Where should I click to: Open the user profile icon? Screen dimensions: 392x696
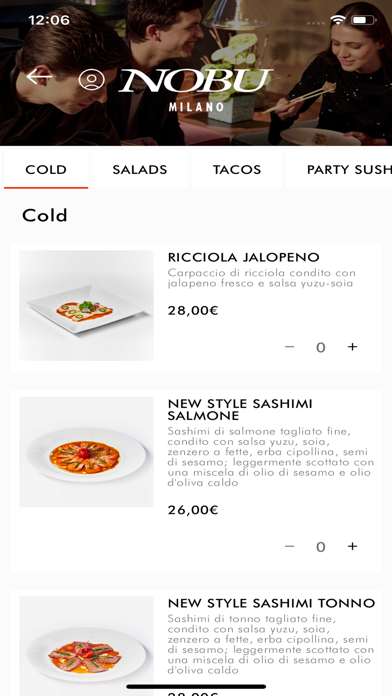coord(91,80)
